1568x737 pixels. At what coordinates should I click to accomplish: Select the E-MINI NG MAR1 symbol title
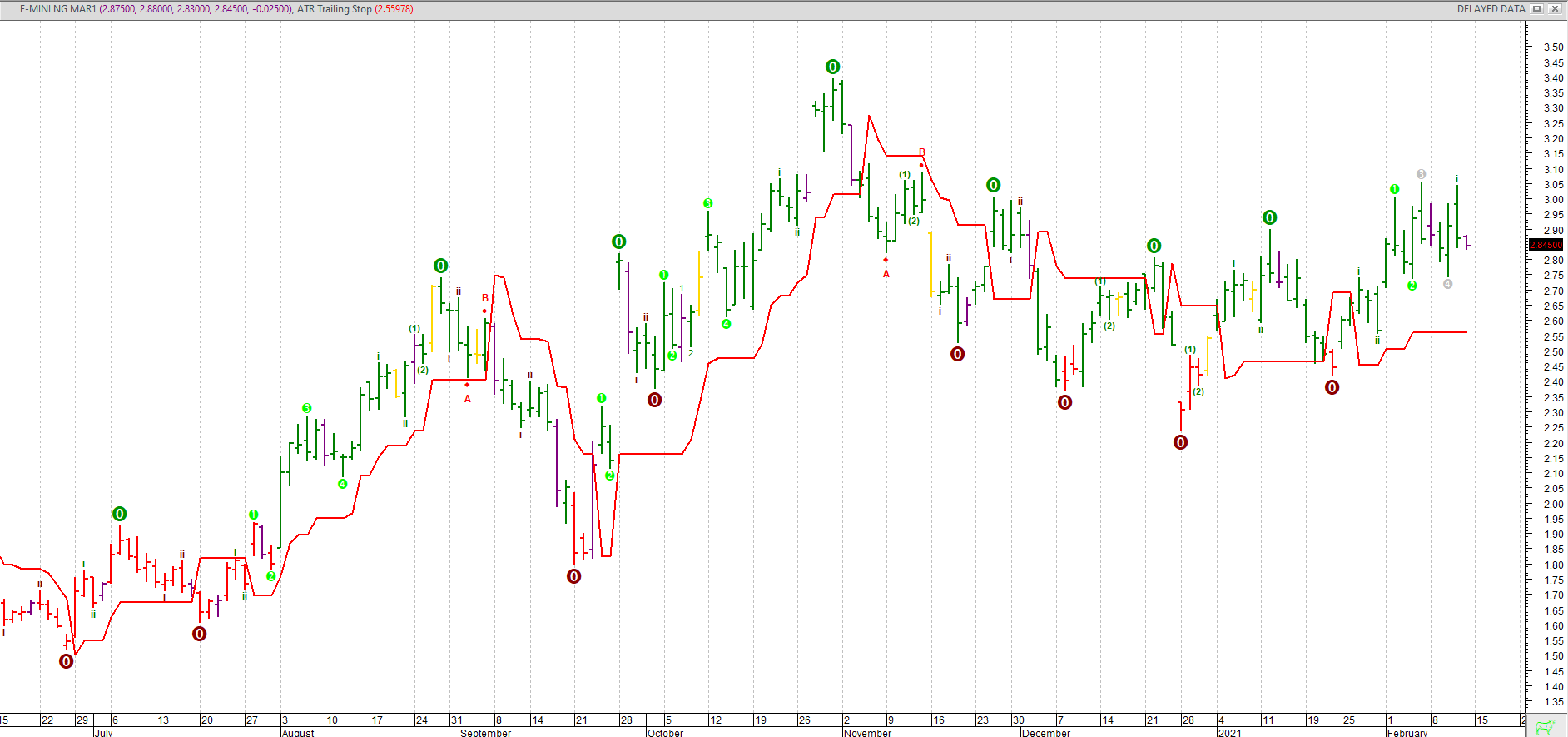tap(57, 9)
